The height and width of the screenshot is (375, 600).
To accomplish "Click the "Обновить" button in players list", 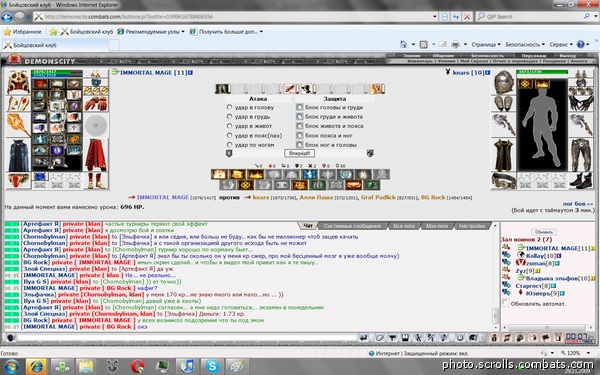I will tap(544, 232).
